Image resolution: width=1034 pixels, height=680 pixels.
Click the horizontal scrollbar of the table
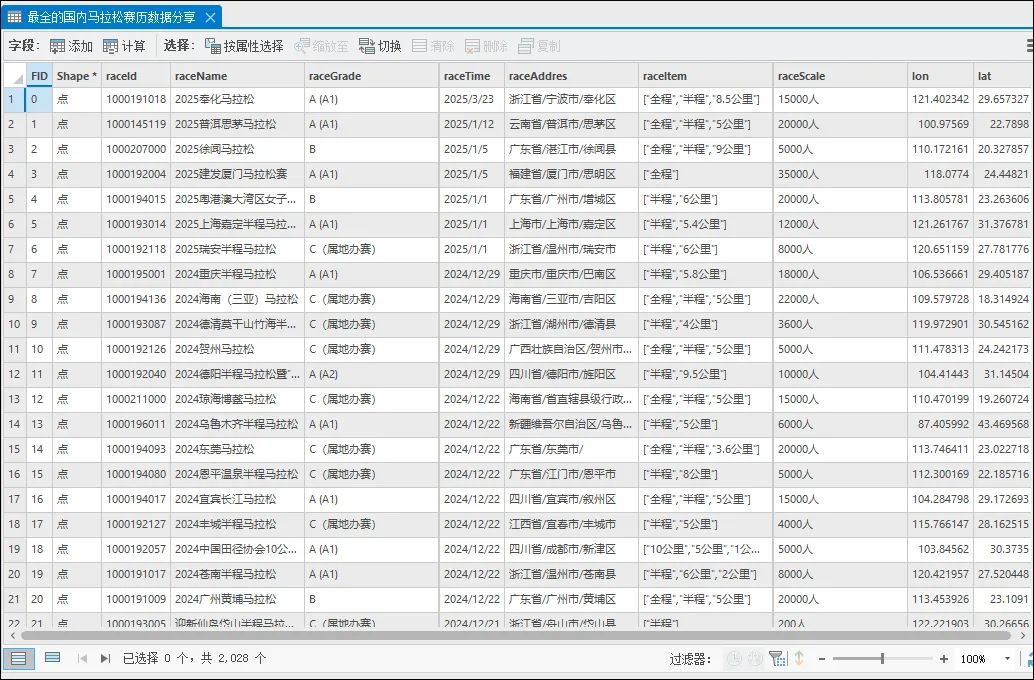(516, 636)
